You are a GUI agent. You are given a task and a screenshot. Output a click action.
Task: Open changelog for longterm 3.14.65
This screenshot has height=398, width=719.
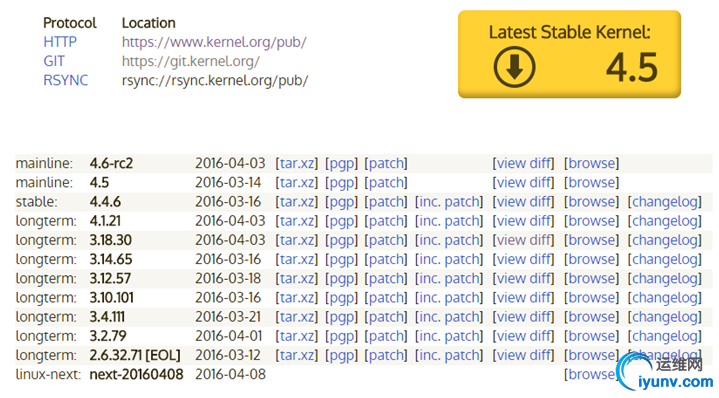coord(665,260)
